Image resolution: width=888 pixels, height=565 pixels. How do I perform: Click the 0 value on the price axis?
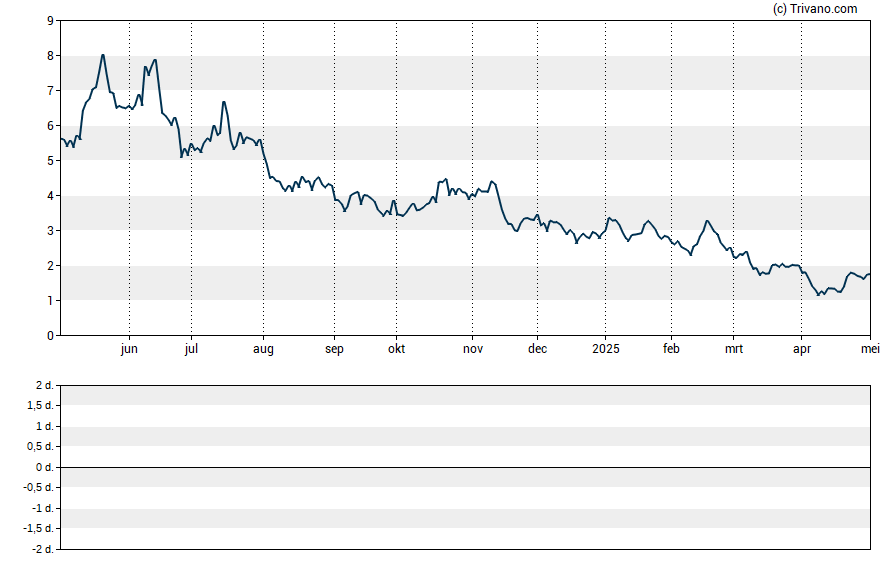click(50, 336)
